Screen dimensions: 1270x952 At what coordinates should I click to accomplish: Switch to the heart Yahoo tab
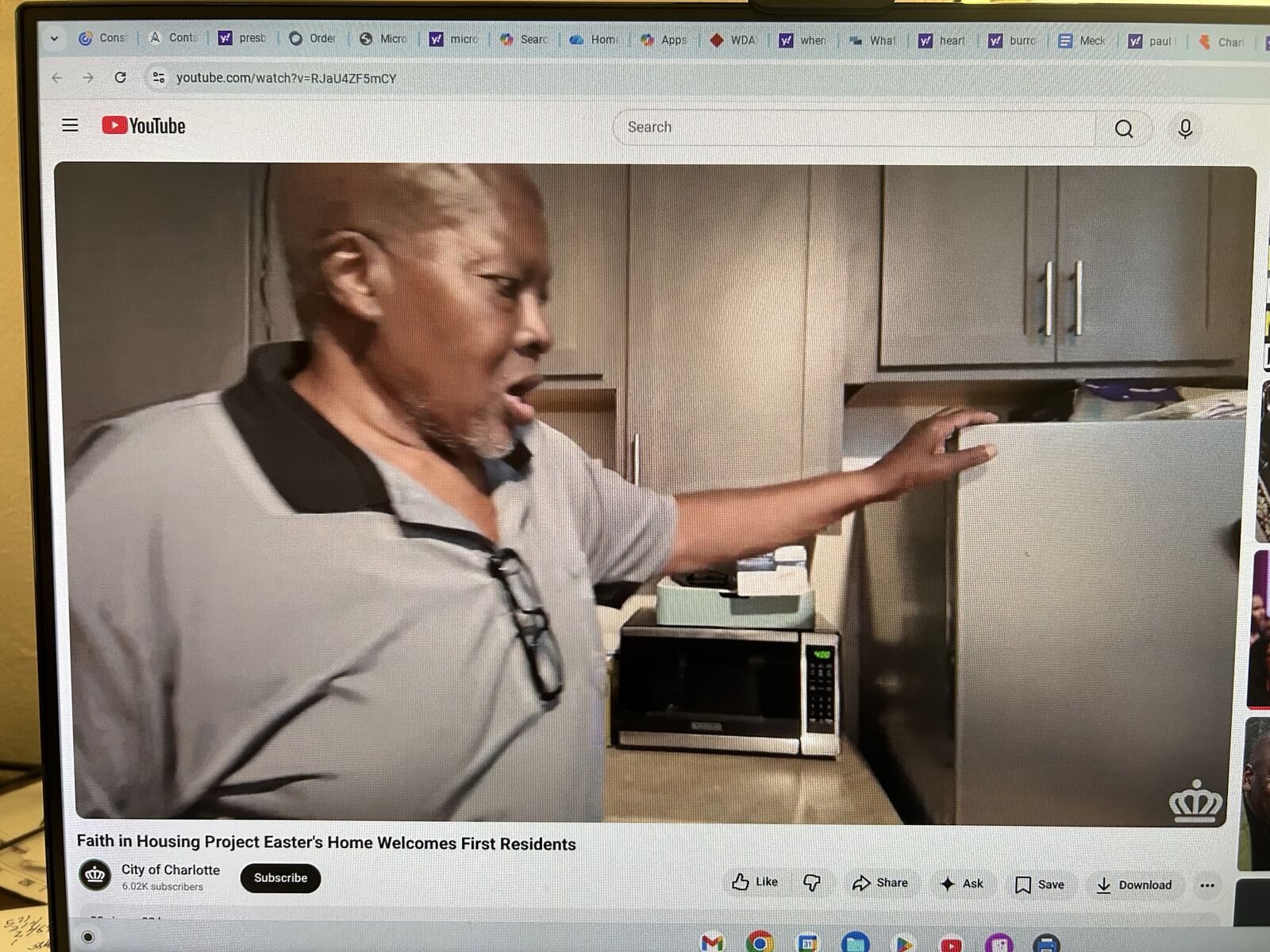point(943,40)
